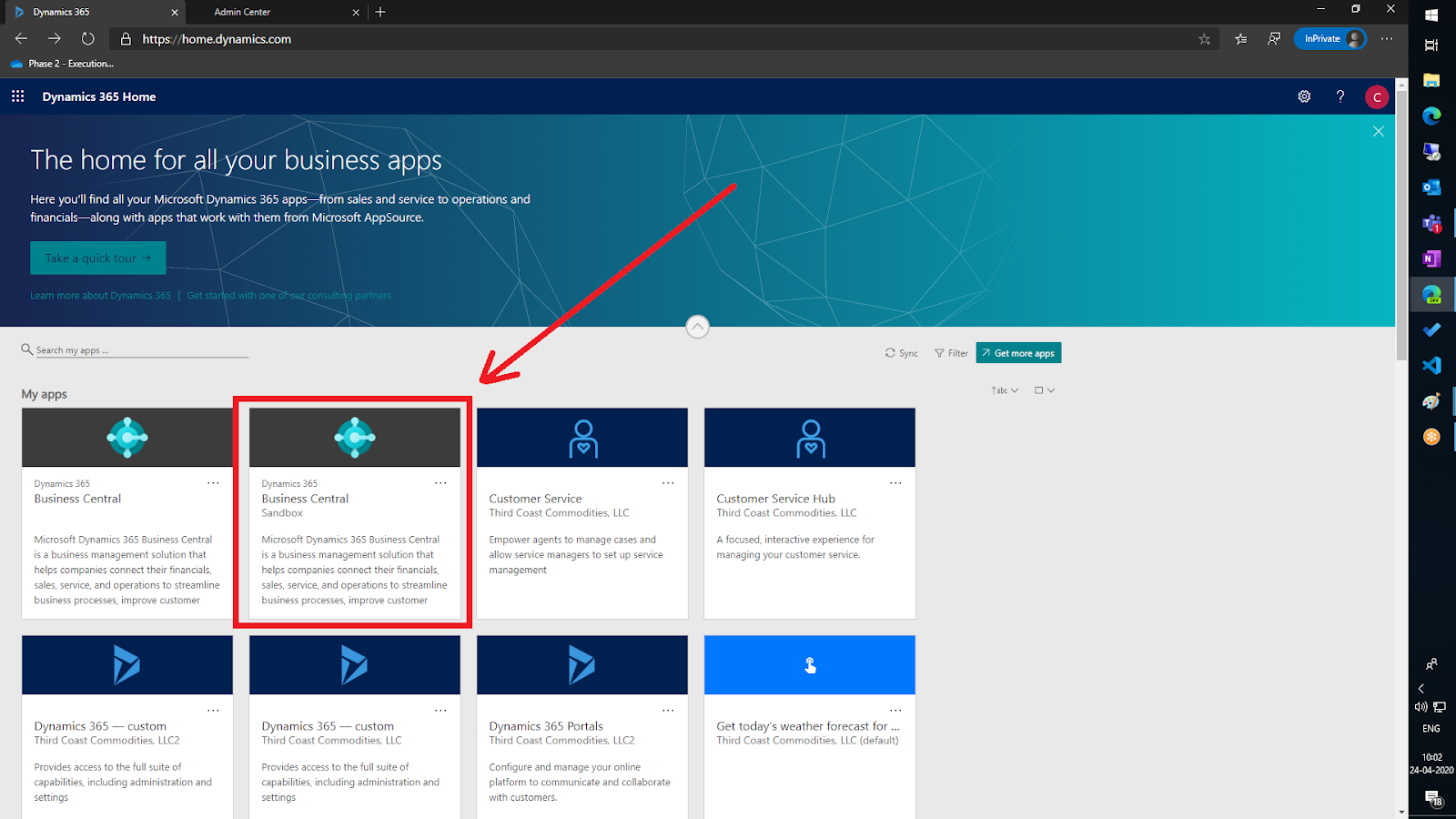
Task: Open Microsoft To Do checkmark icon in taskbar
Action: point(1431,330)
